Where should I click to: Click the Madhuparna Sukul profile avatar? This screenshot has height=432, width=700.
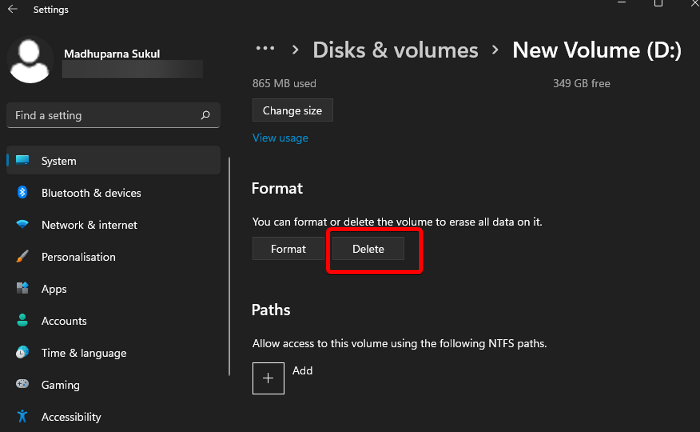click(x=30, y=60)
